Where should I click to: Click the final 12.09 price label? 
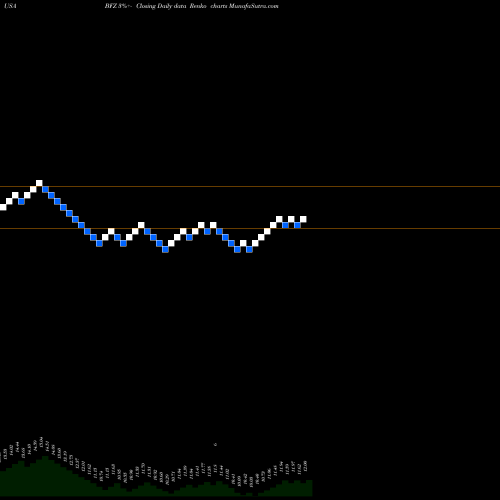pos(305,466)
